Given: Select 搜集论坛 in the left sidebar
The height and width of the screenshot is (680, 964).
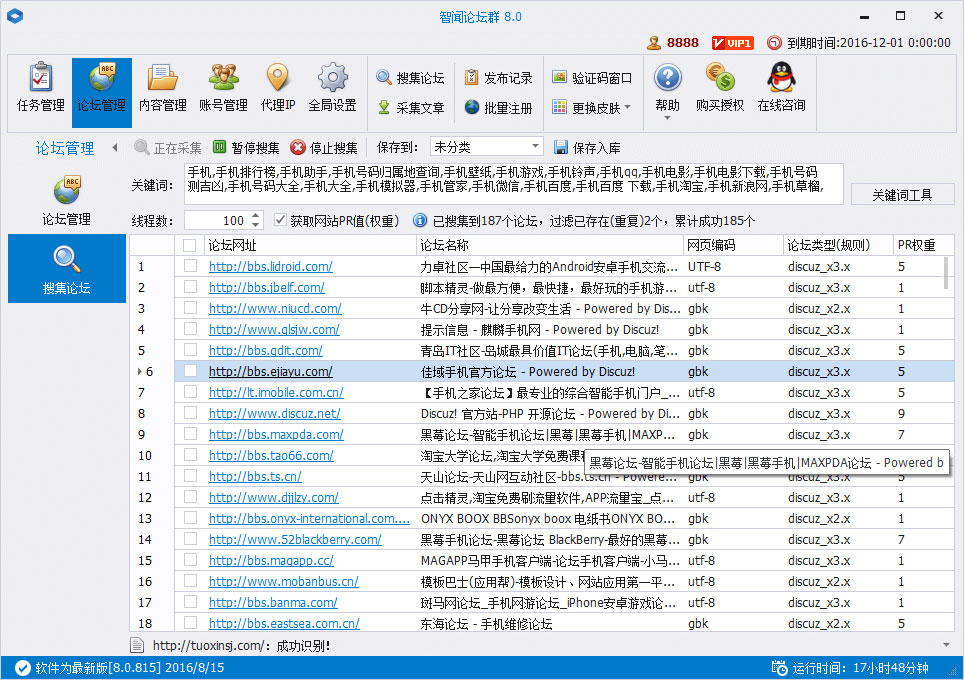Looking at the screenshot, I should point(66,268).
